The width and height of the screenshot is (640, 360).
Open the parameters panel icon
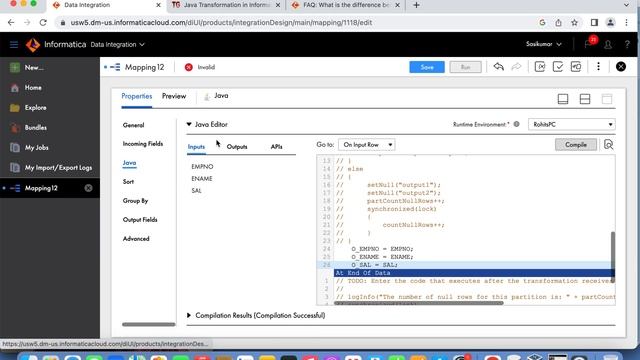[x=540, y=67]
